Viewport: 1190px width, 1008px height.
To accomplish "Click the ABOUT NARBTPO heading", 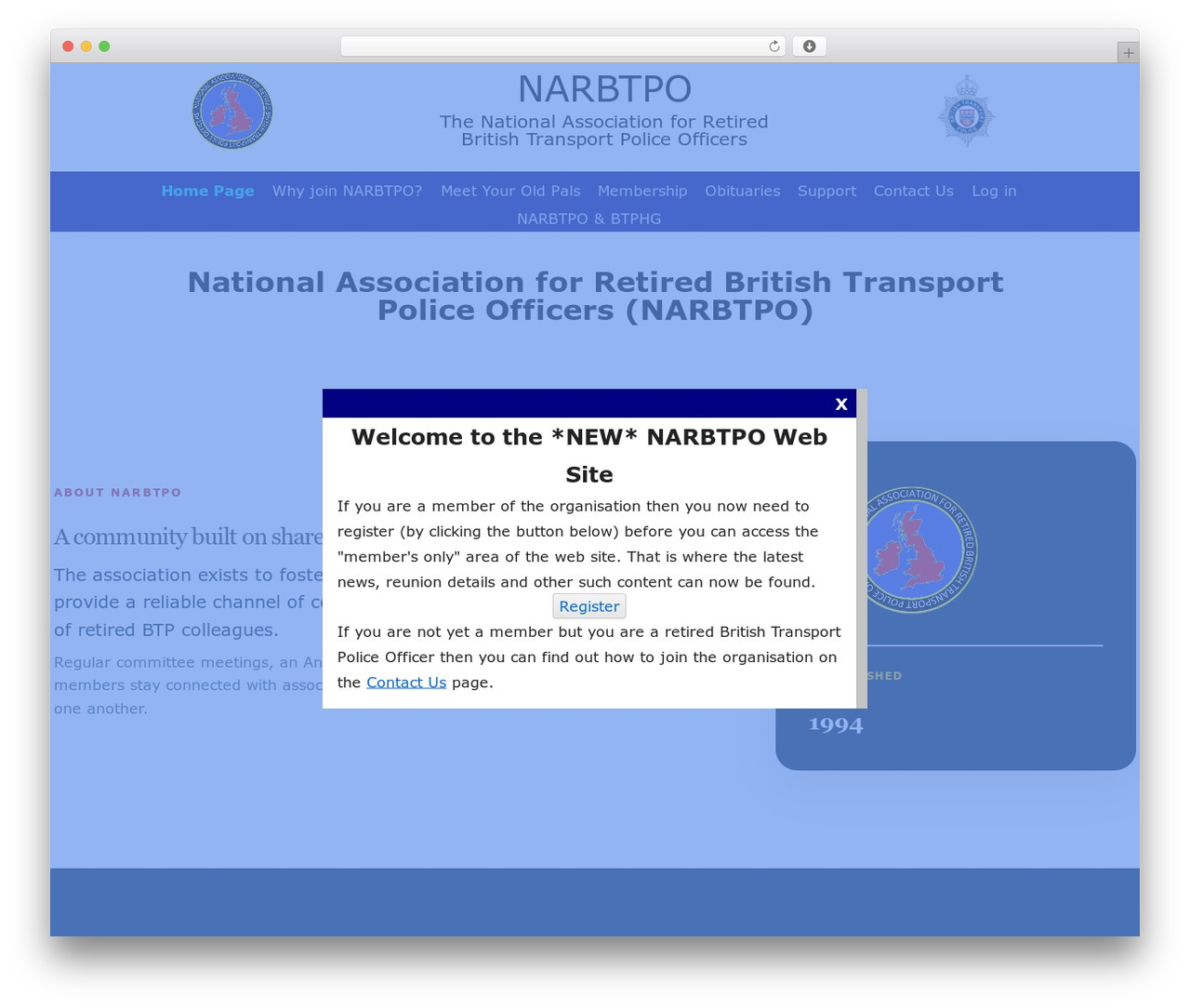I will 118,493.
